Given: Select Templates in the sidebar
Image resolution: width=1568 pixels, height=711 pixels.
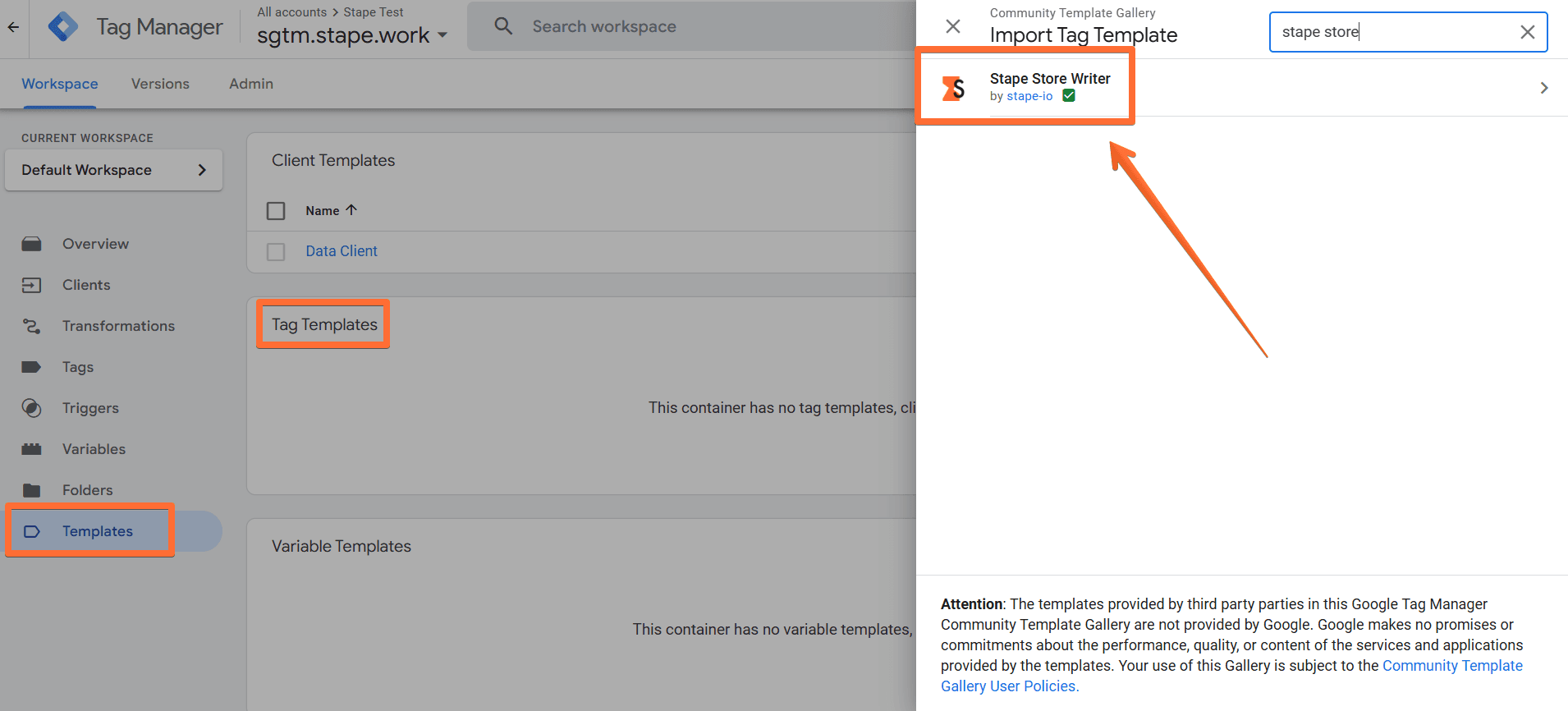Looking at the screenshot, I should tap(97, 531).
